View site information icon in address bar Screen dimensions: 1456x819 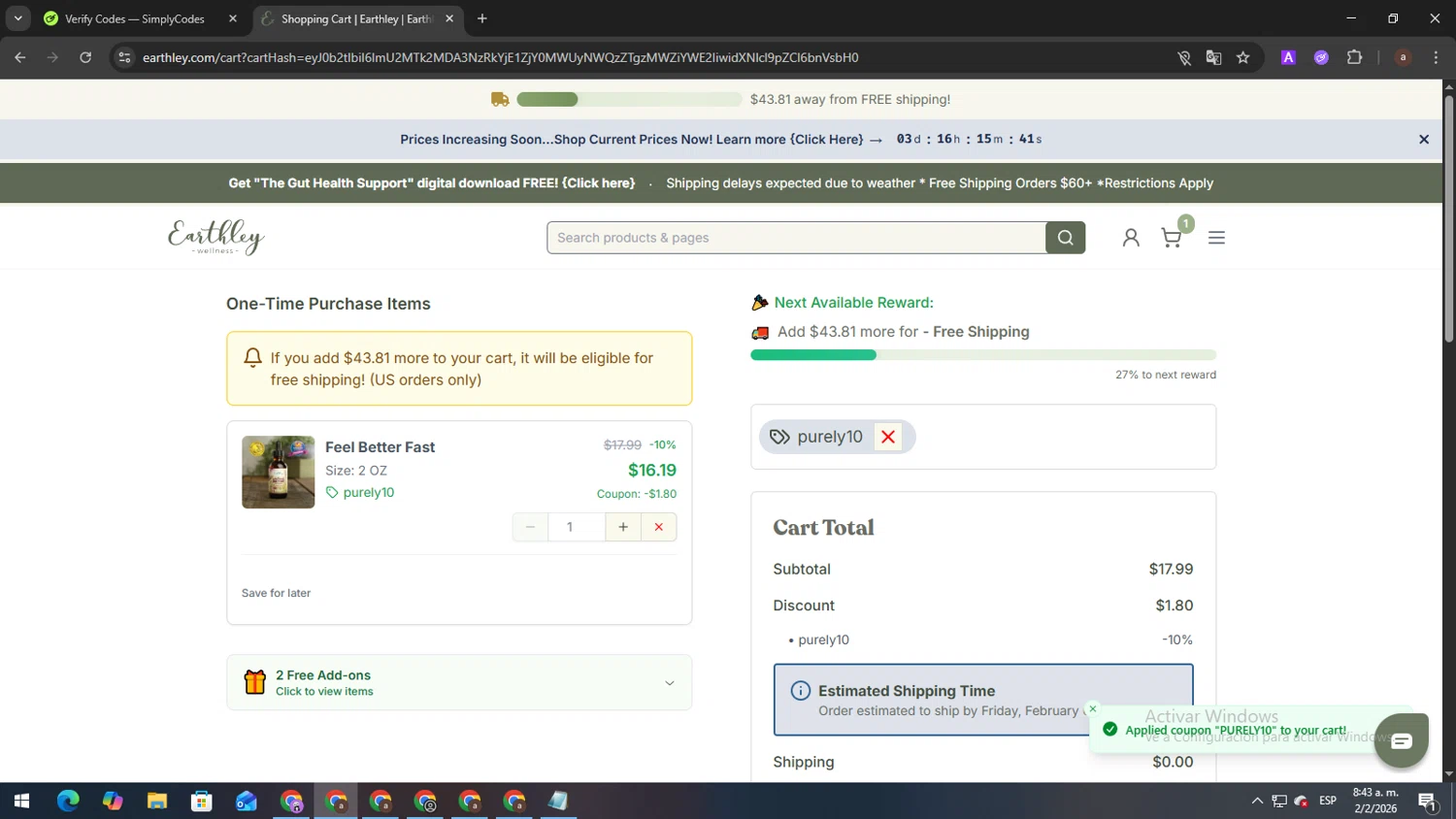(x=124, y=57)
